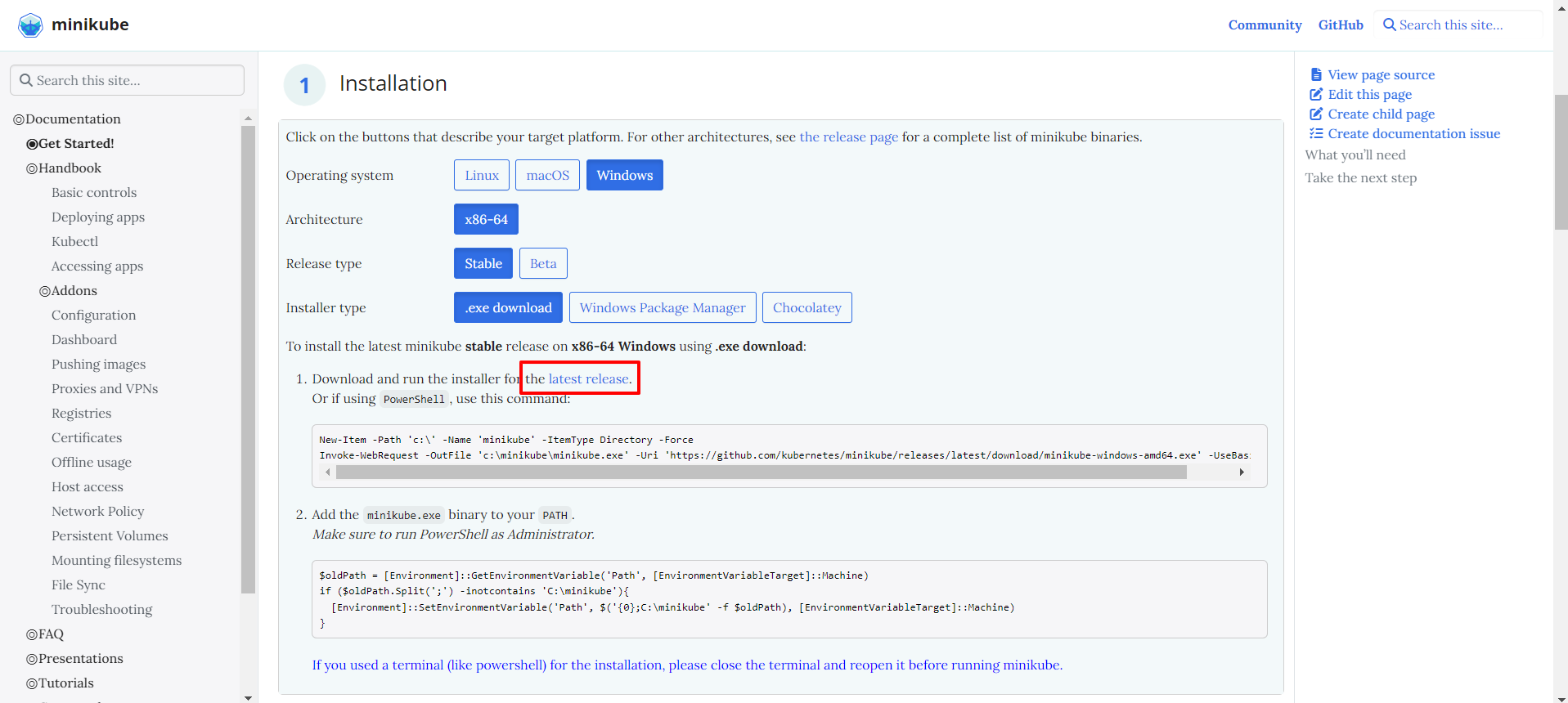Select Linux operating system
Image resolution: width=1568 pixels, height=703 pixels.
(x=482, y=175)
